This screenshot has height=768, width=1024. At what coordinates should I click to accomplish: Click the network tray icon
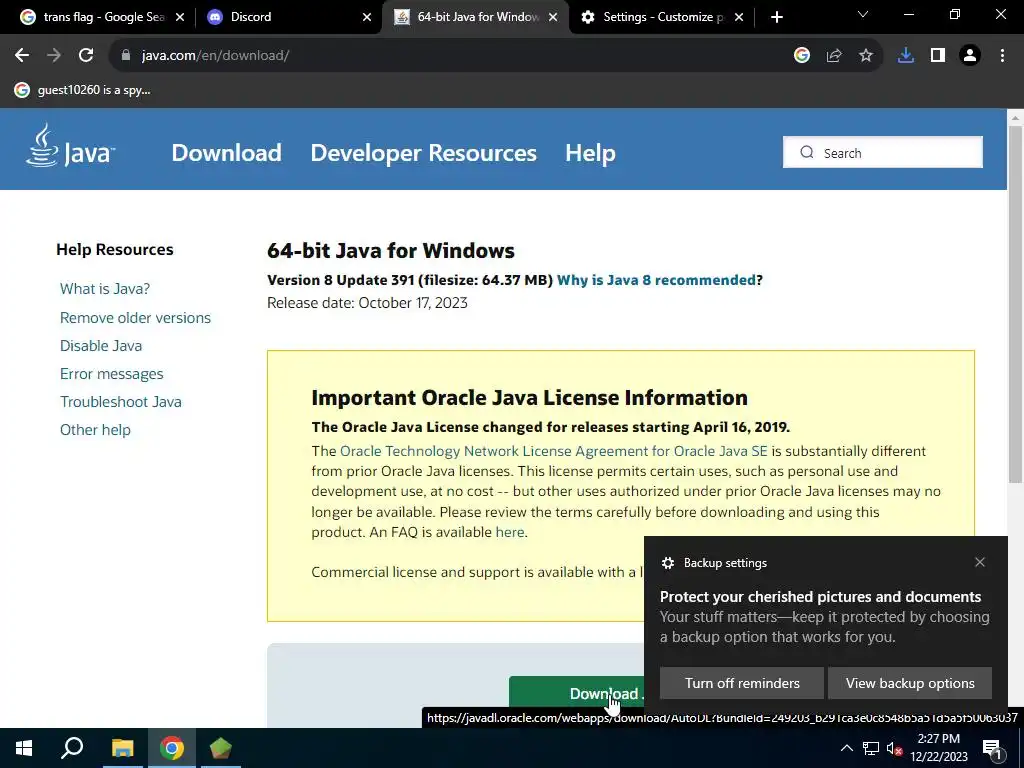[x=871, y=748]
